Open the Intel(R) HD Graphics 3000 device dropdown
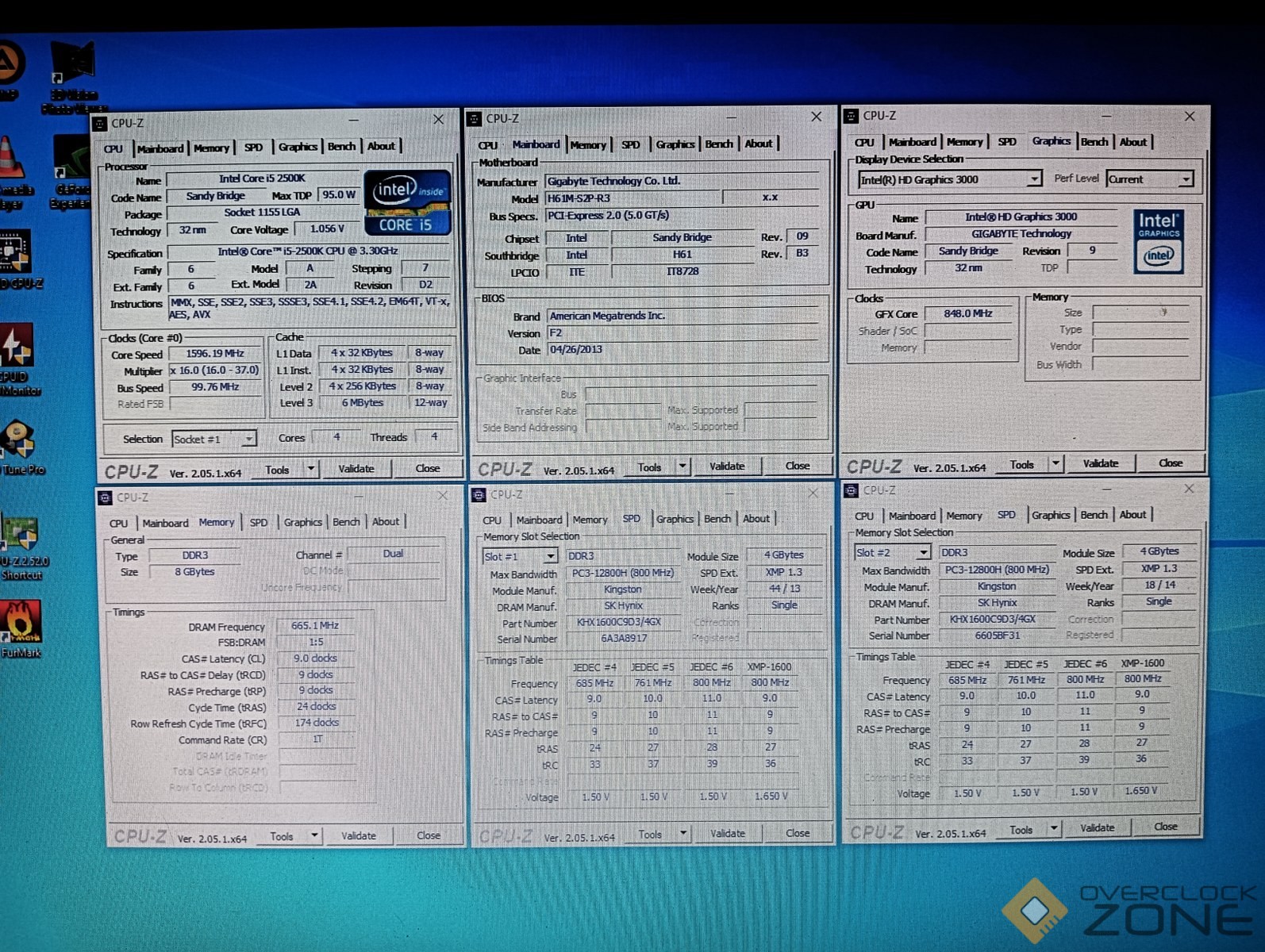Image resolution: width=1265 pixels, height=952 pixels. [1033, 179]
